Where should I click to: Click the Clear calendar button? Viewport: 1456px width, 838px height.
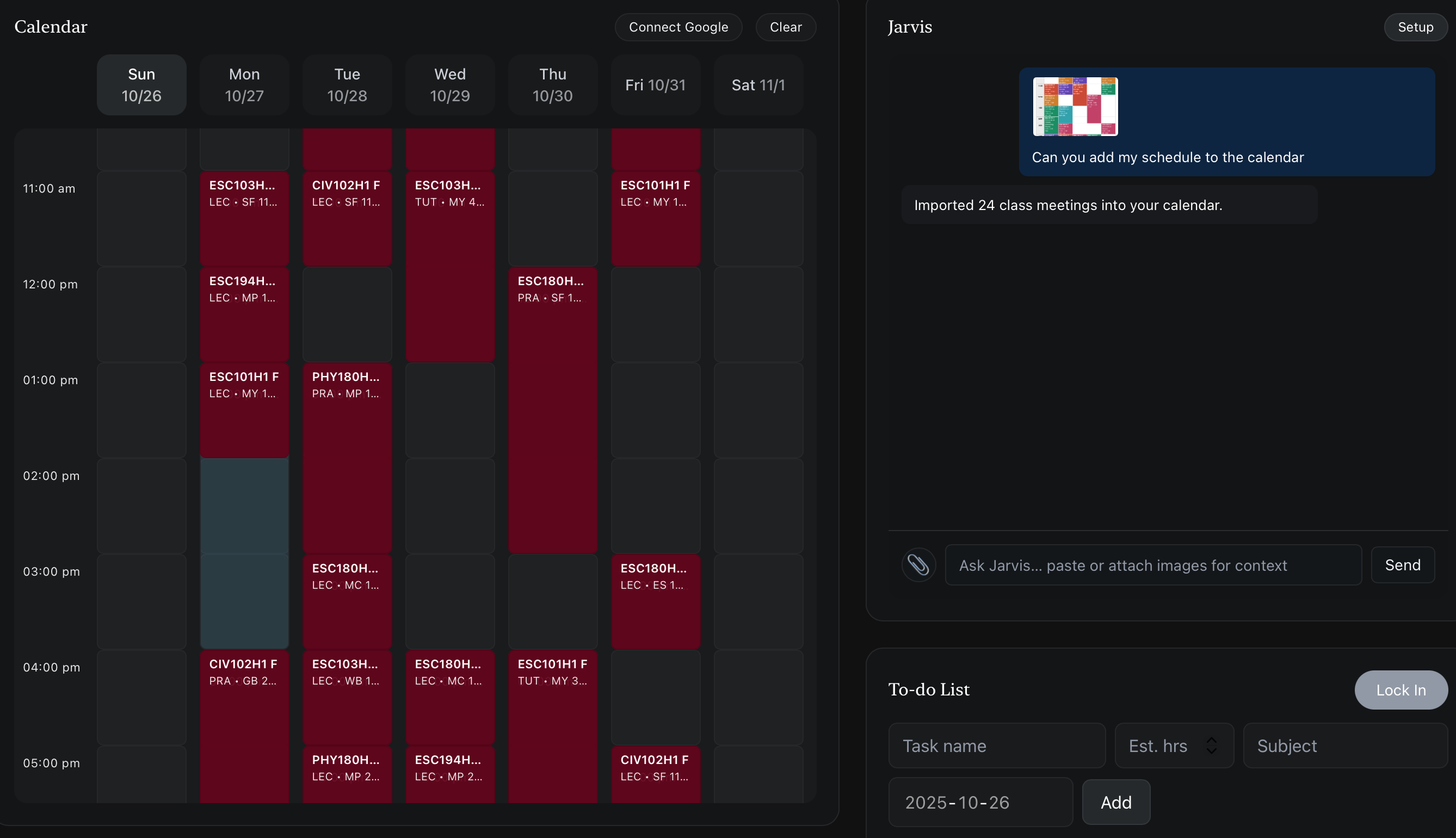tap(786, 27)
